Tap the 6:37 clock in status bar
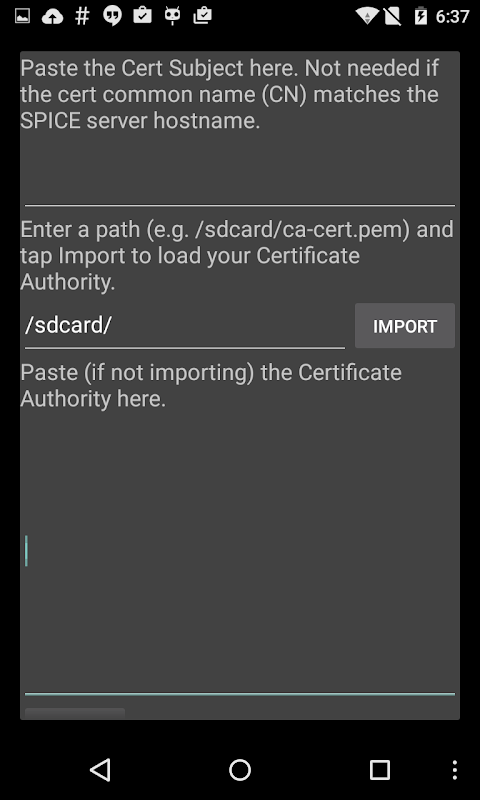This screenshot has height=800, width=480. click(452, 16)
